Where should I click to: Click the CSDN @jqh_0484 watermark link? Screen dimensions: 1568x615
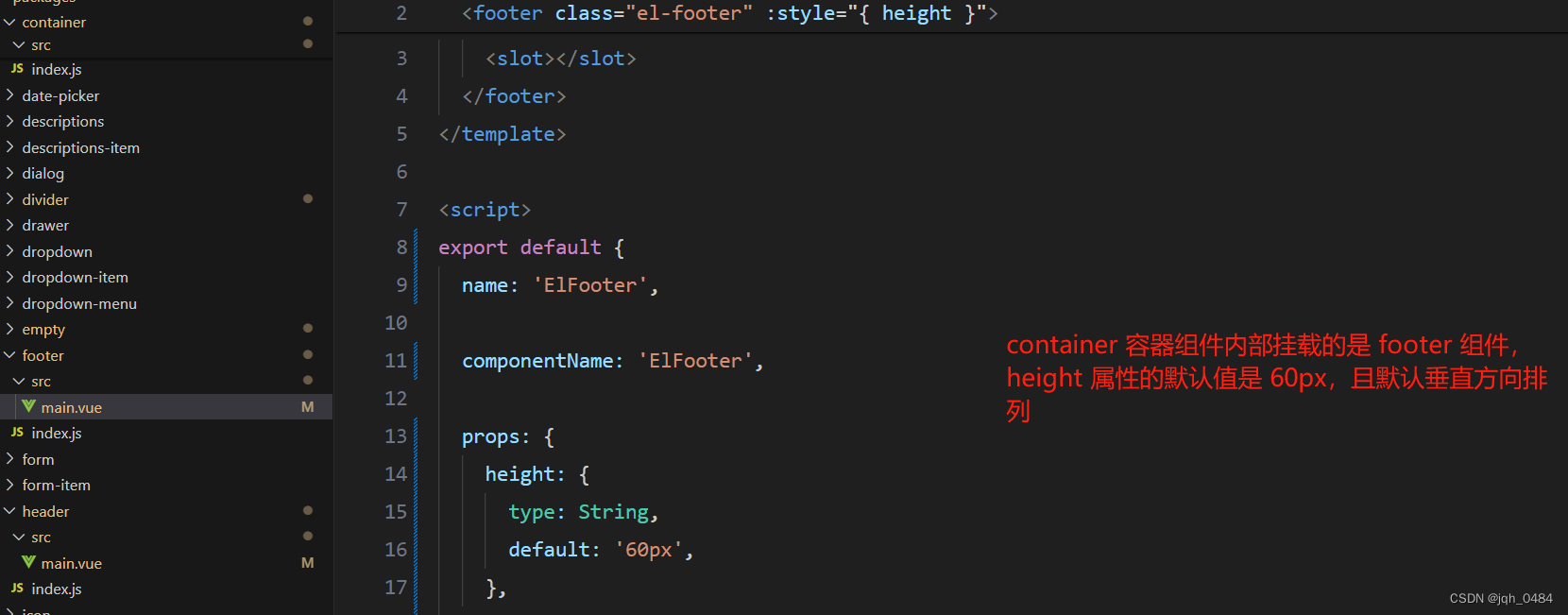point(1499,598)
